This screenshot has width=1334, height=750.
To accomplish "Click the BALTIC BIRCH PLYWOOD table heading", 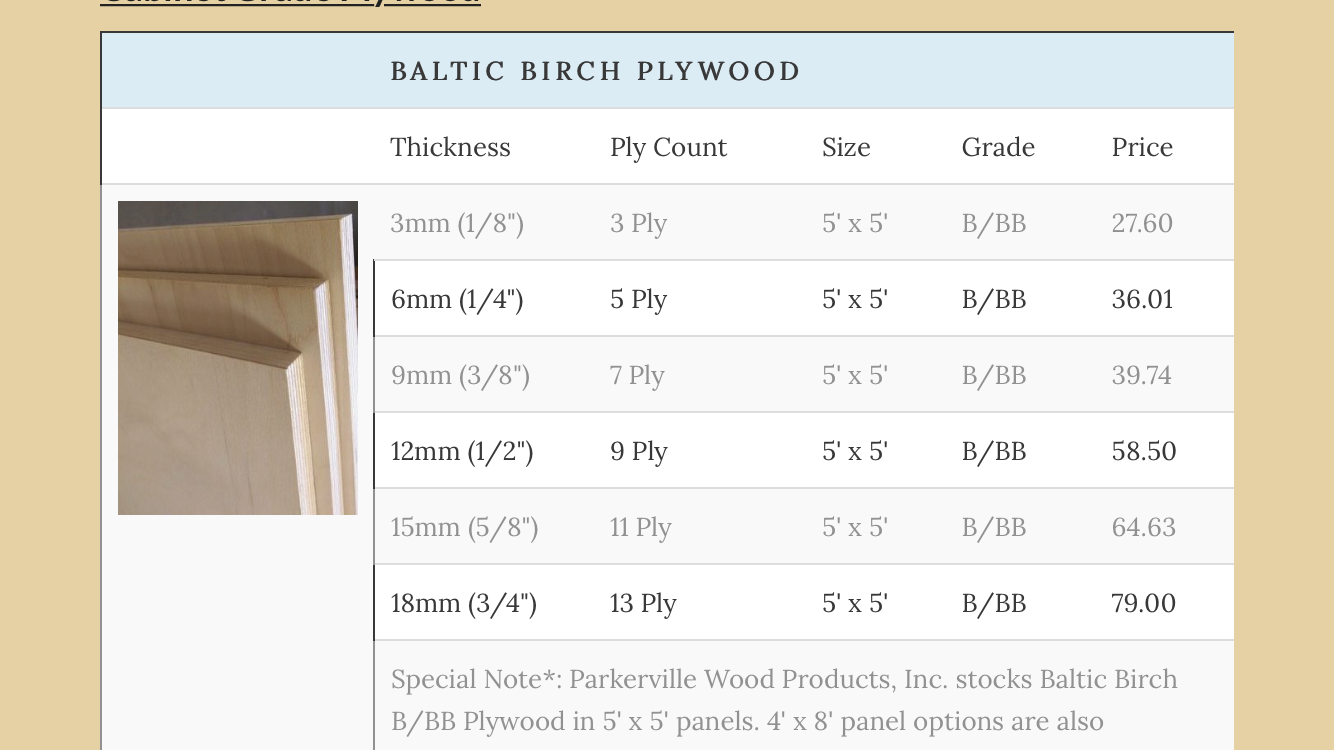I will pyautogui.click(x=596, y=71).
